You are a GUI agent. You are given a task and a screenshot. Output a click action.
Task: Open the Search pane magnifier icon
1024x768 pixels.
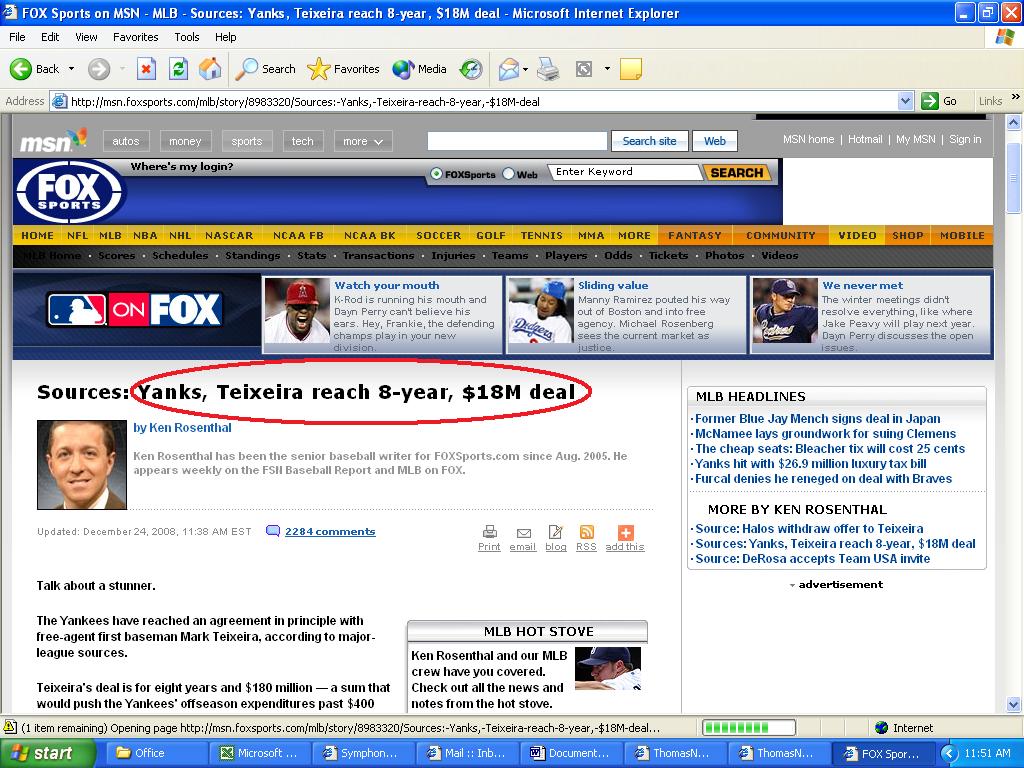[247, 69]
